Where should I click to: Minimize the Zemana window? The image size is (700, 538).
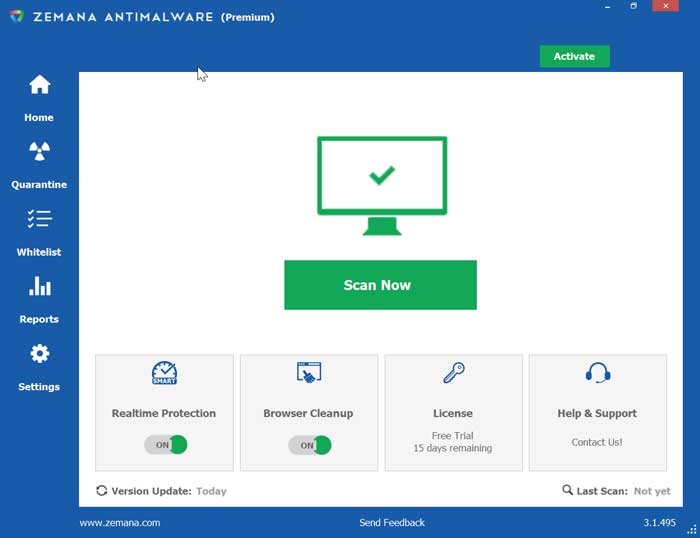(x=608, y=6)
